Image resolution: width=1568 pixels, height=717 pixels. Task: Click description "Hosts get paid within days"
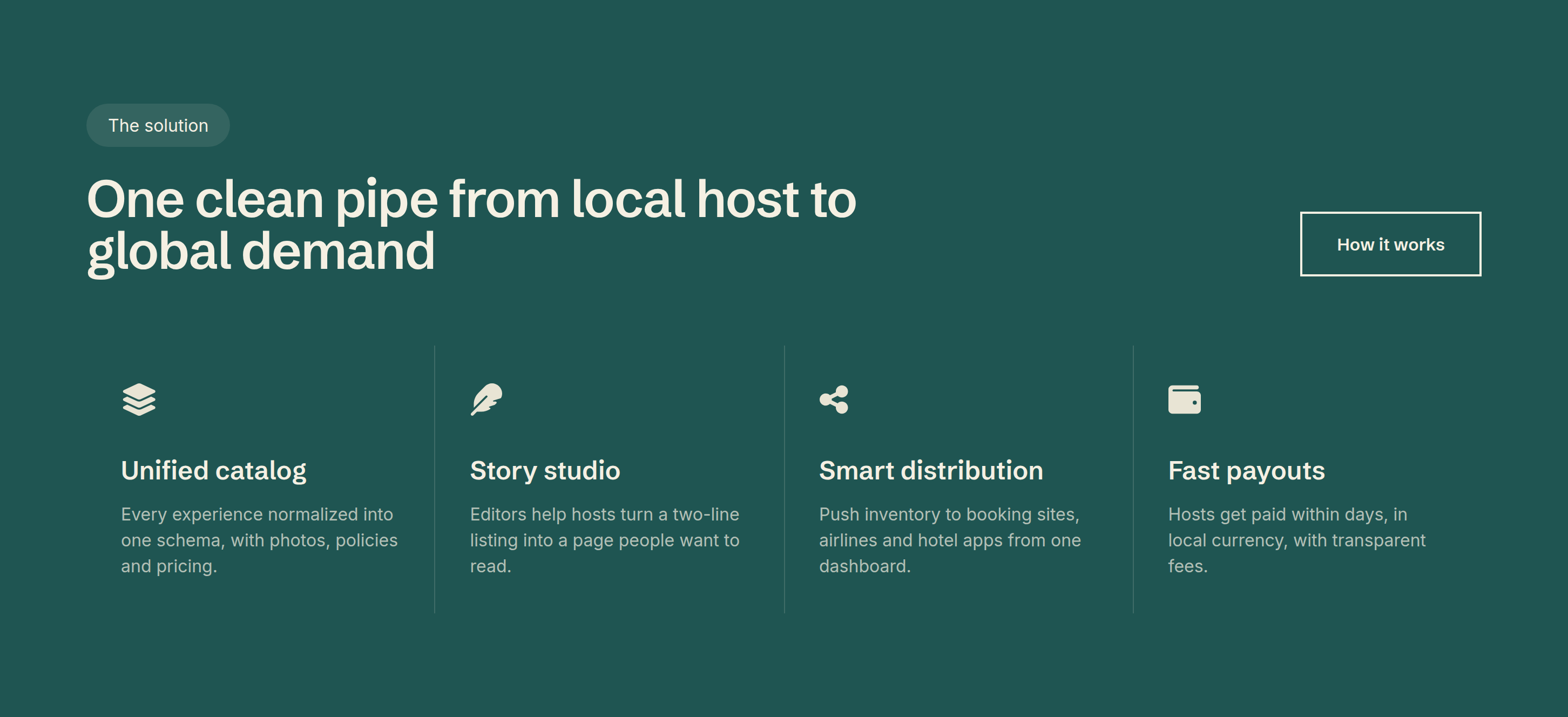[x=1296, y=540]
